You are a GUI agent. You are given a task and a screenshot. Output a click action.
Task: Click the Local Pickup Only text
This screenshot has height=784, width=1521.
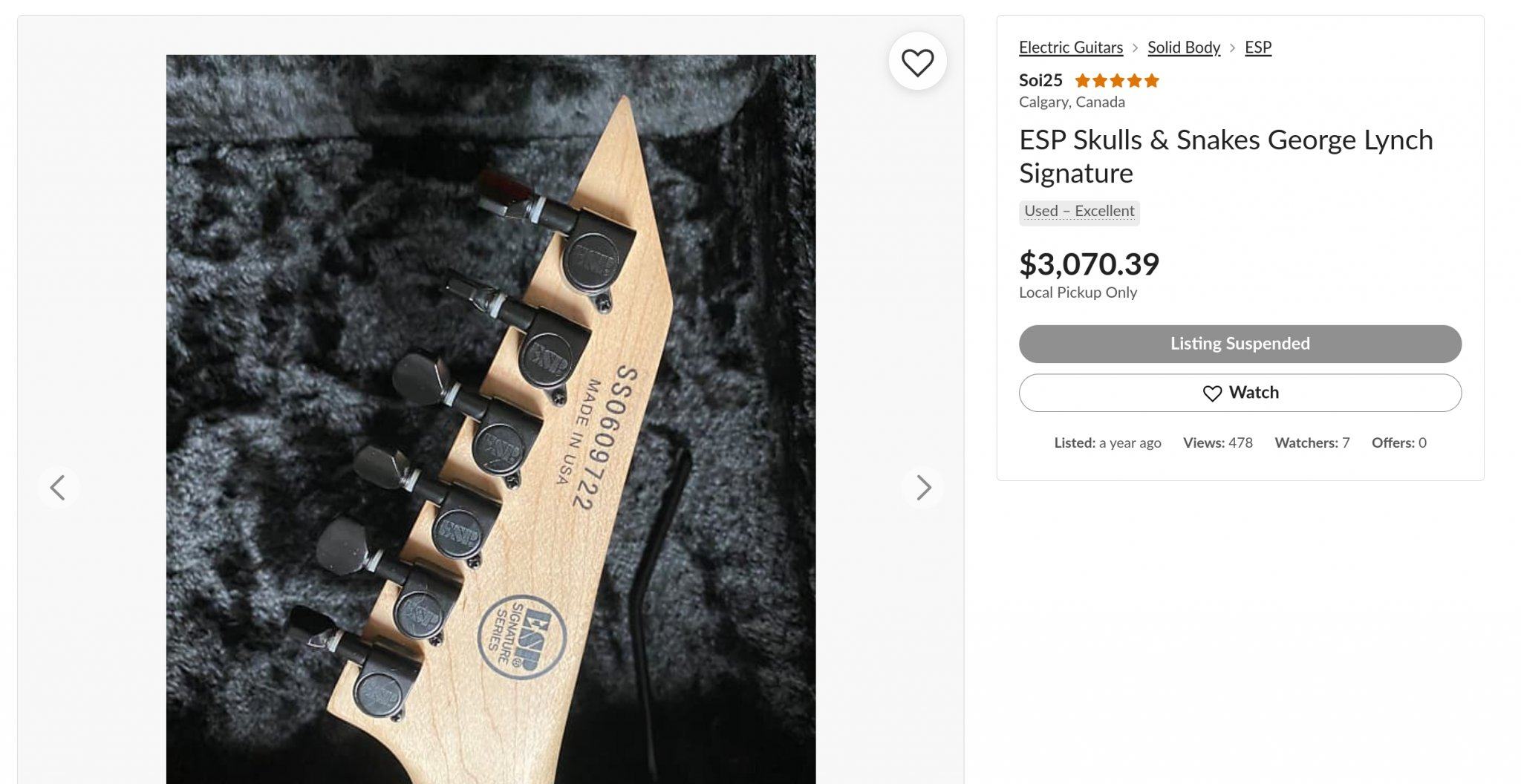tap(1077, 293)
